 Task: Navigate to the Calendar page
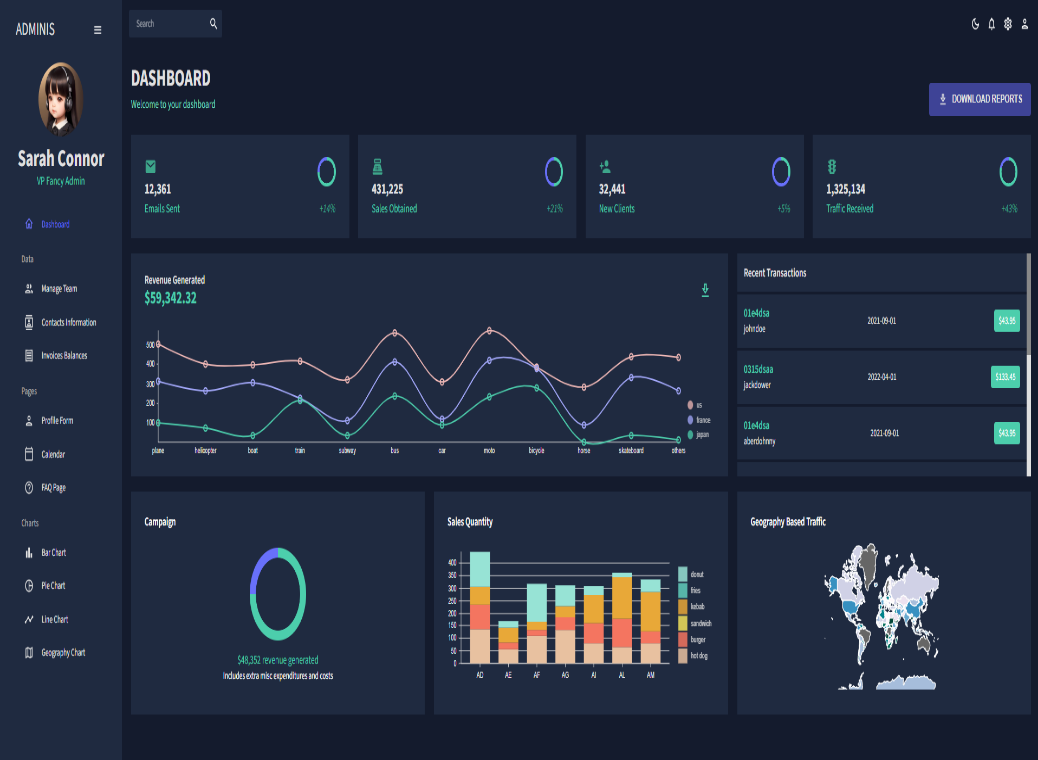pos(52,455)
